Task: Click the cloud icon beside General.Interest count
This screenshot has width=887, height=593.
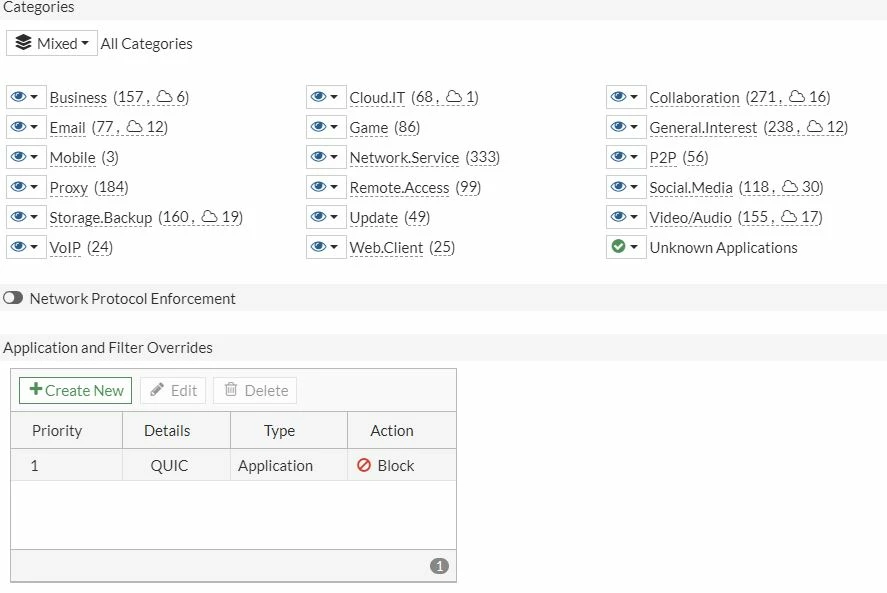Action: [x=815, y=126]
